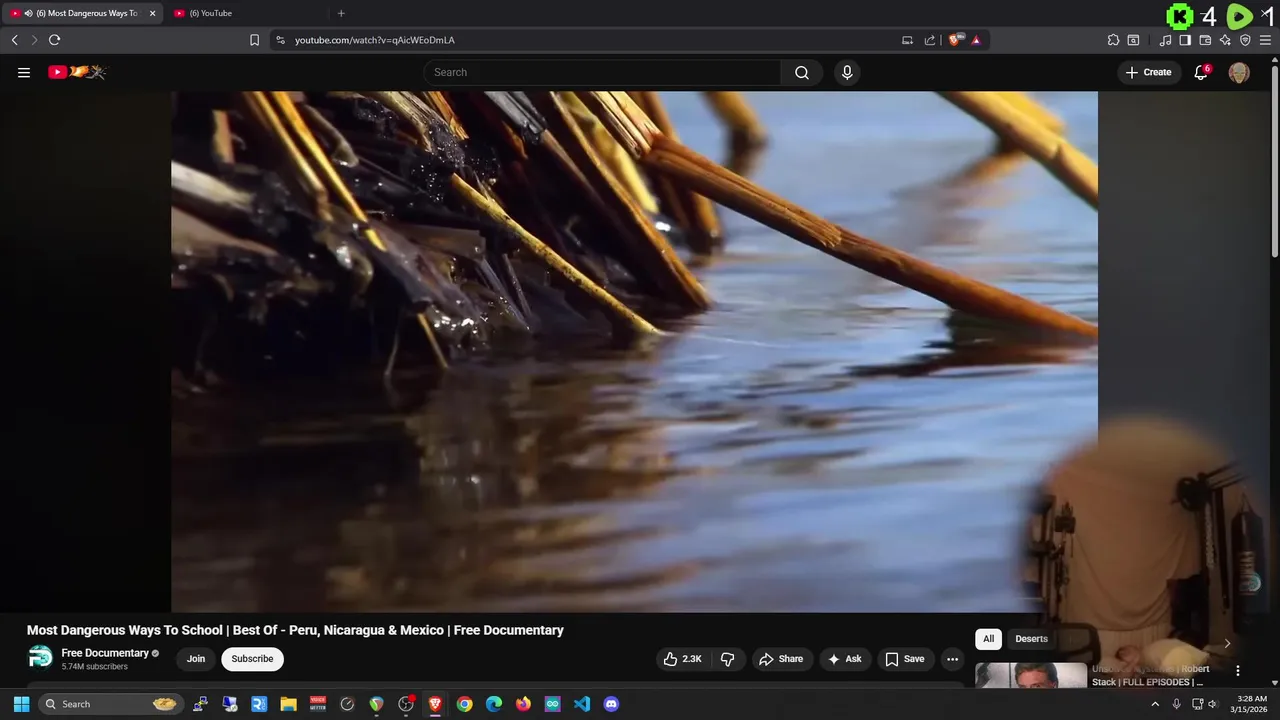
Task: Open more actions three-dot menu
Action: tap(952, 659)
